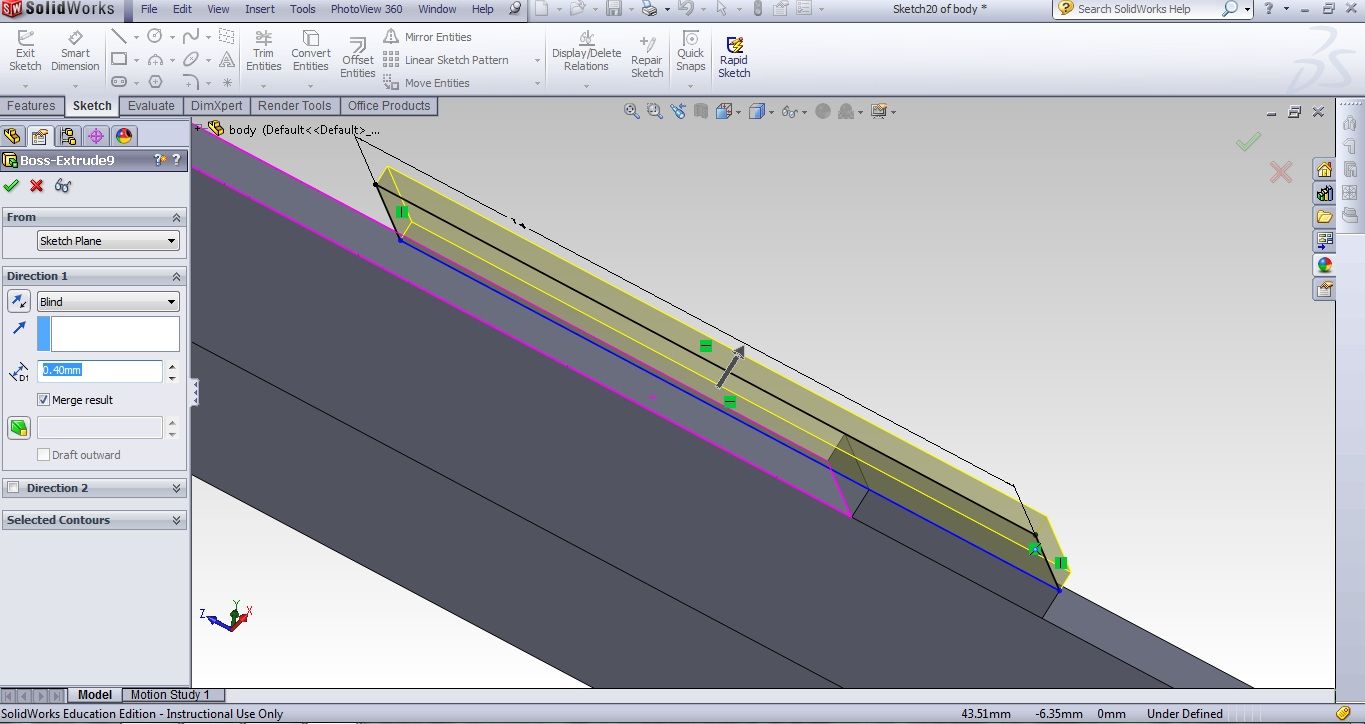Open the Blind end condition dropdown

[108, 302]
